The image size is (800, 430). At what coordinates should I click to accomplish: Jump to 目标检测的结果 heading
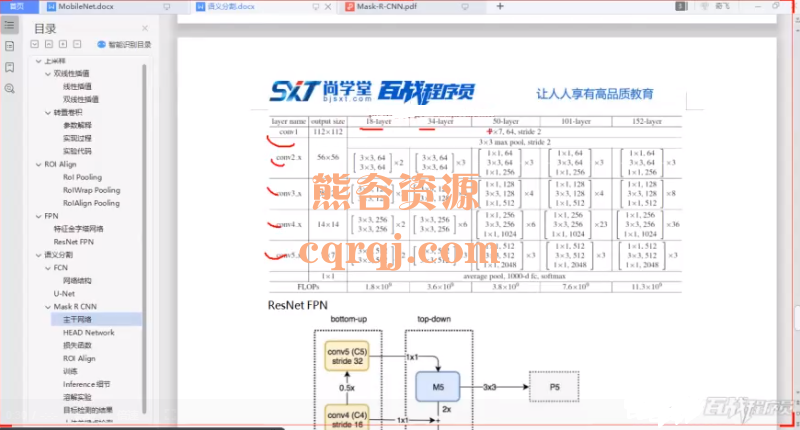(x=87, y=410)
